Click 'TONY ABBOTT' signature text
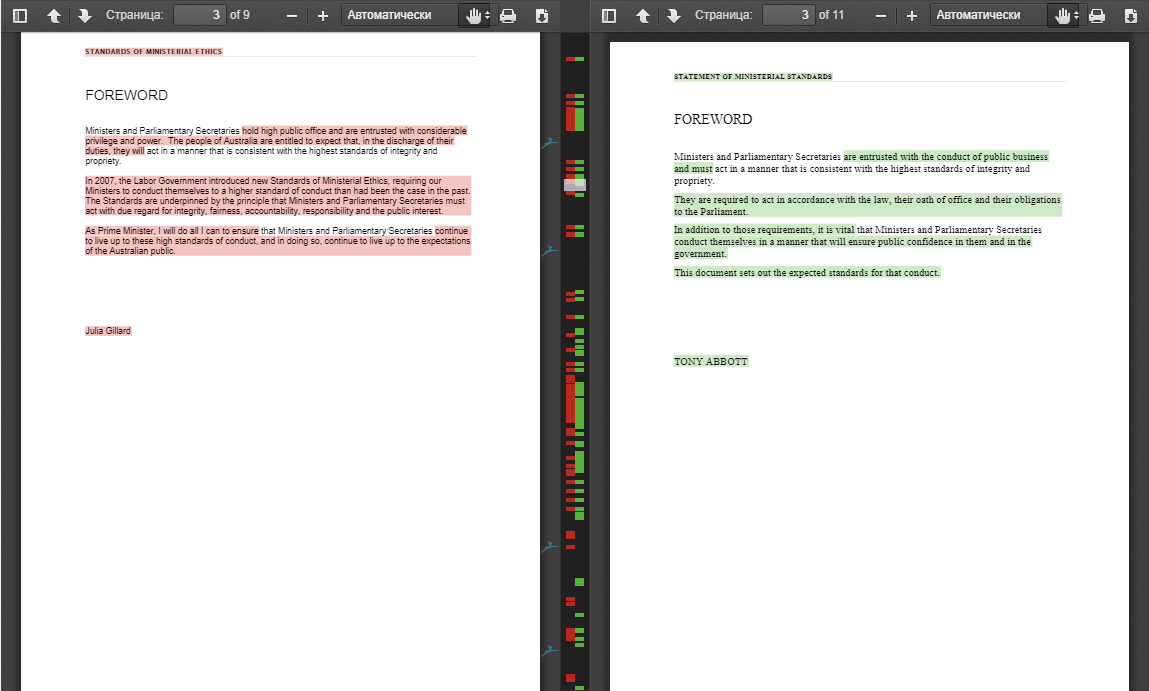The height and width of the screenshot is (691, 1149). (711, 361)
